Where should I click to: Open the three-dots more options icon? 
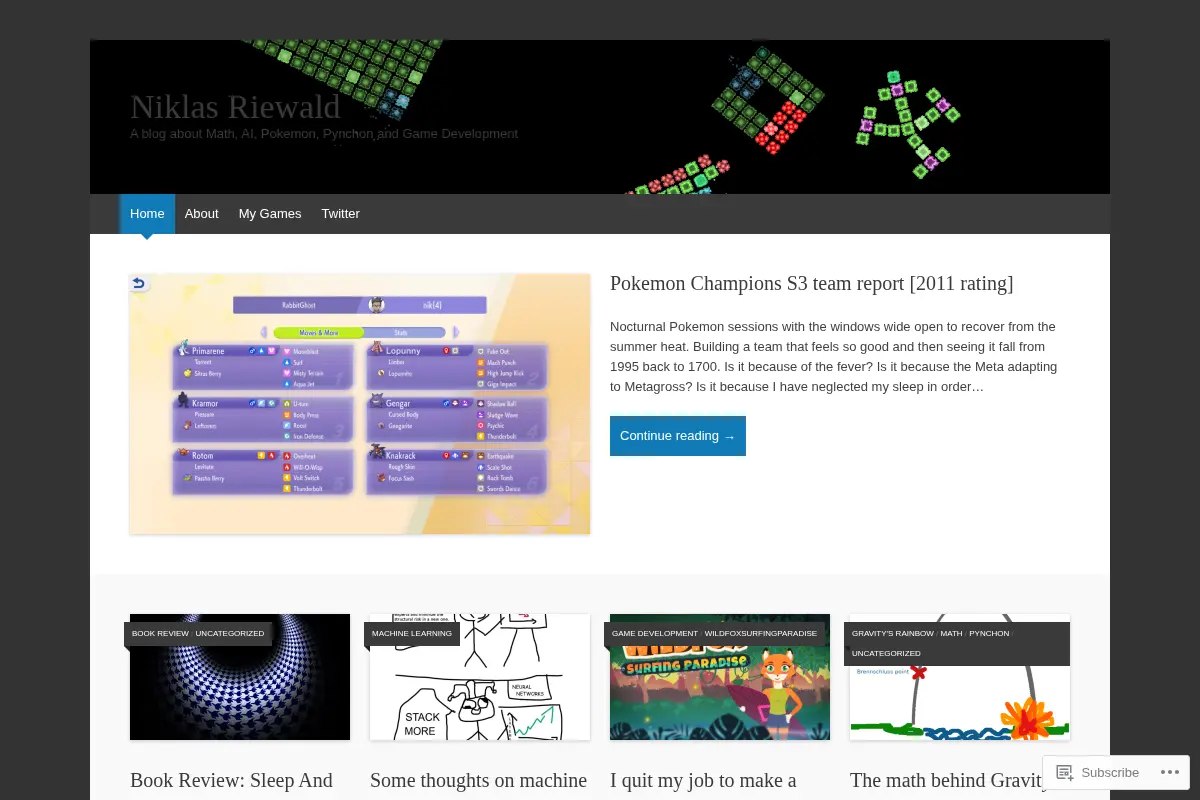(1170, 772)
